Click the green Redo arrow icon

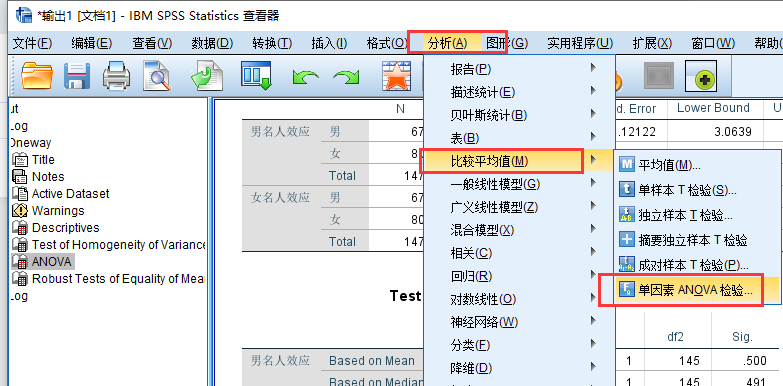pos(346,78)
